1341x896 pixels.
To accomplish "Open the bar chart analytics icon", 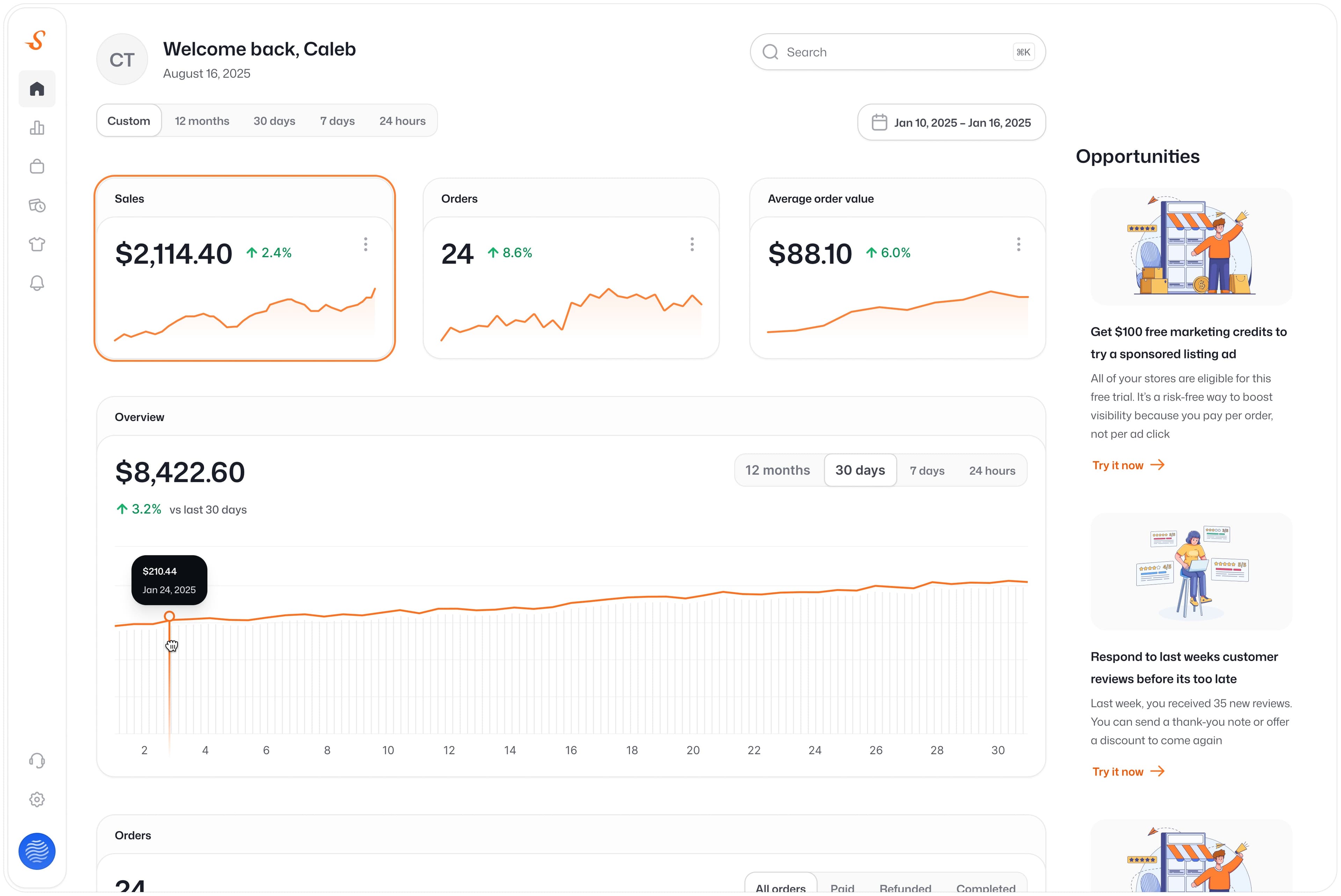I will coord(37,127).
